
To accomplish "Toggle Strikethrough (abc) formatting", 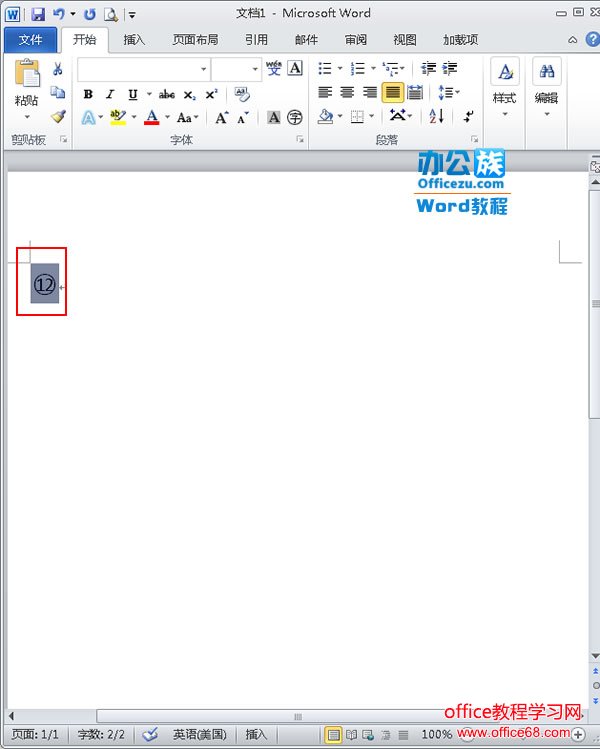I will pos(167,94).
